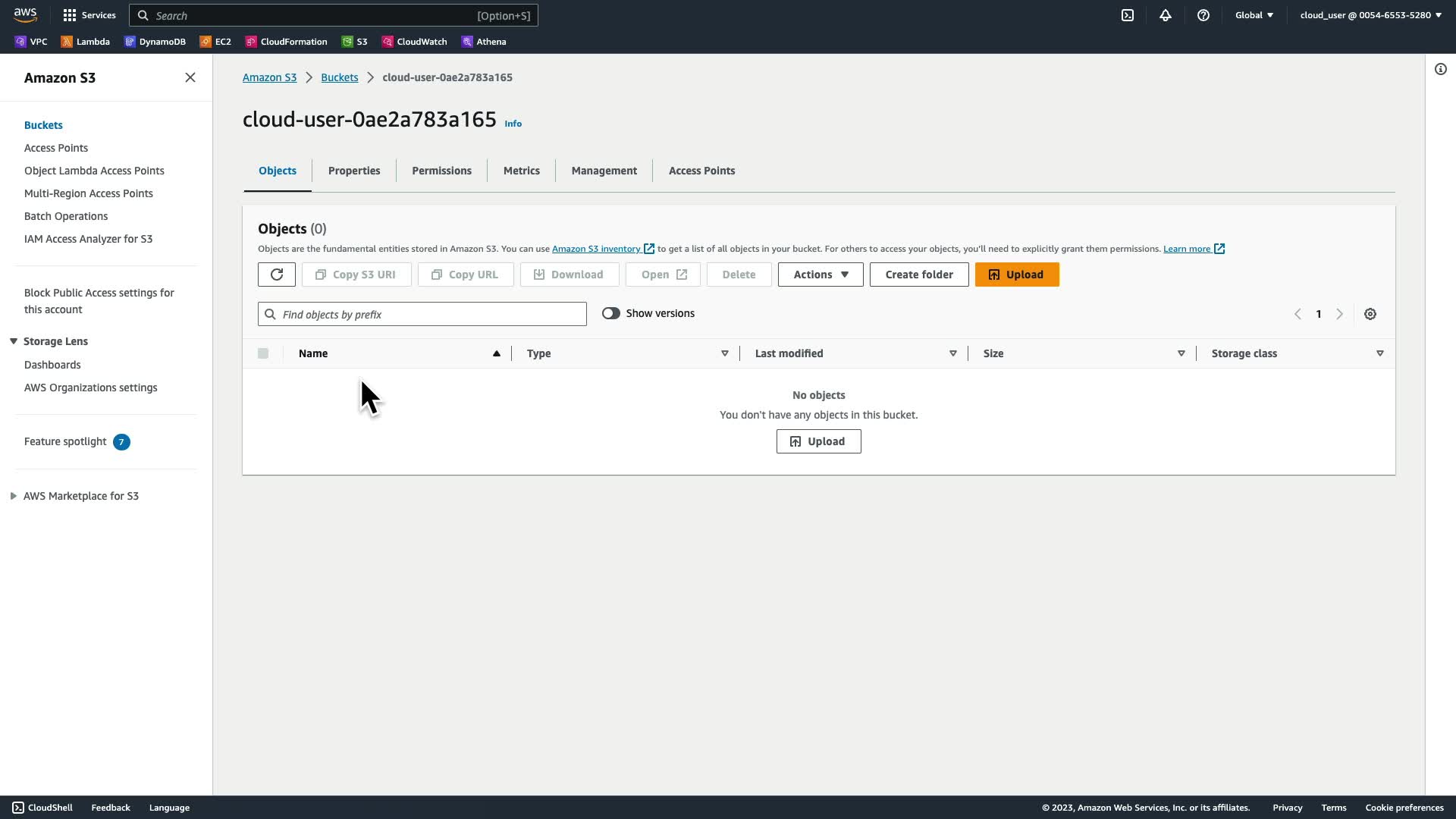This screenshot has height=819, width=1456.
Task: Open the Services grid menu icon
Action: click(70, 15)
